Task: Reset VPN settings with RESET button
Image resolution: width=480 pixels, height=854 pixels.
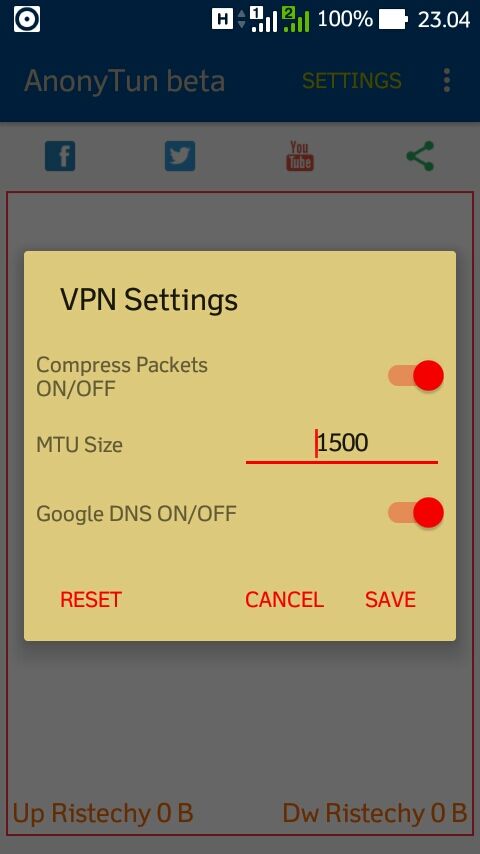Action: pos(90,600)
